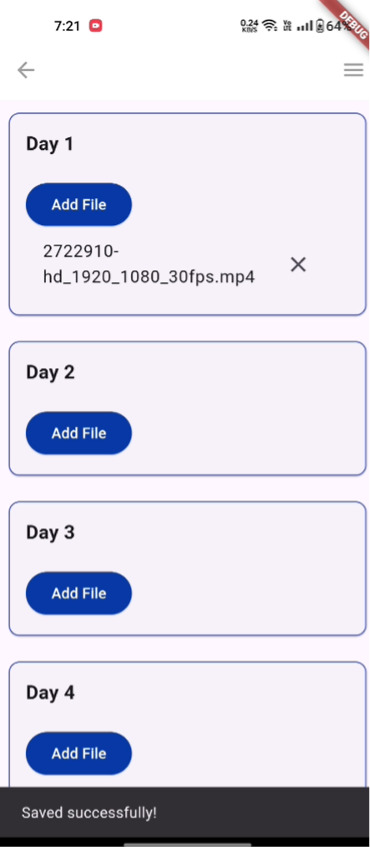Viewport: 370px width, 847px height.
Task: Tap the Day 1 heading
Action: [50, 144]
